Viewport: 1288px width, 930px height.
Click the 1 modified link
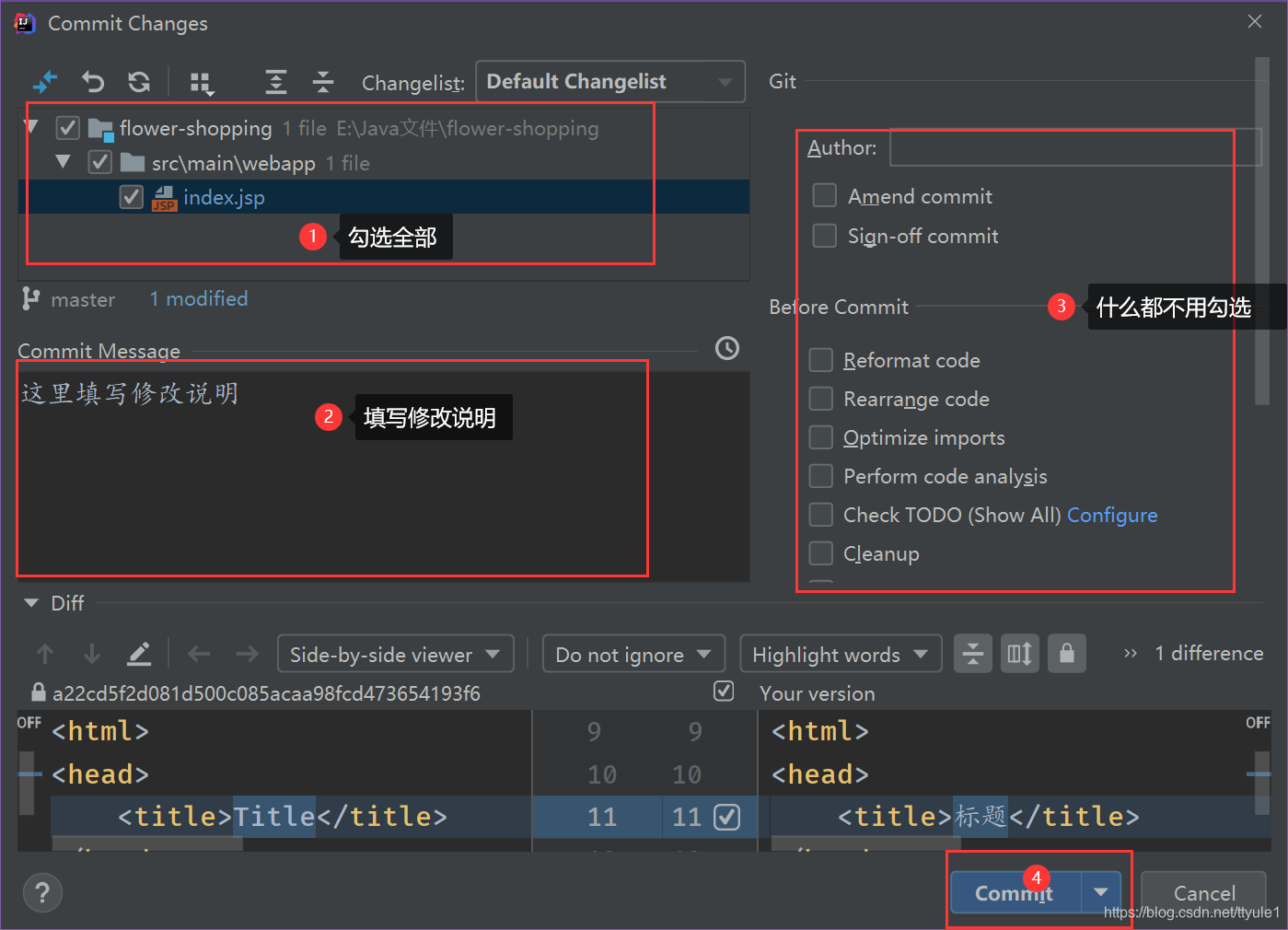[199, 298]
